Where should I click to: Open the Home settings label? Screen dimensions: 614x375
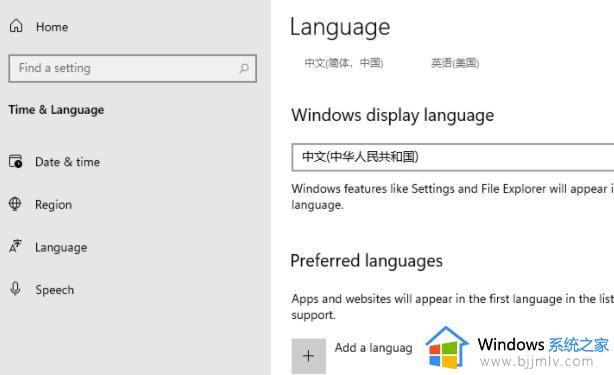(52, 27)
